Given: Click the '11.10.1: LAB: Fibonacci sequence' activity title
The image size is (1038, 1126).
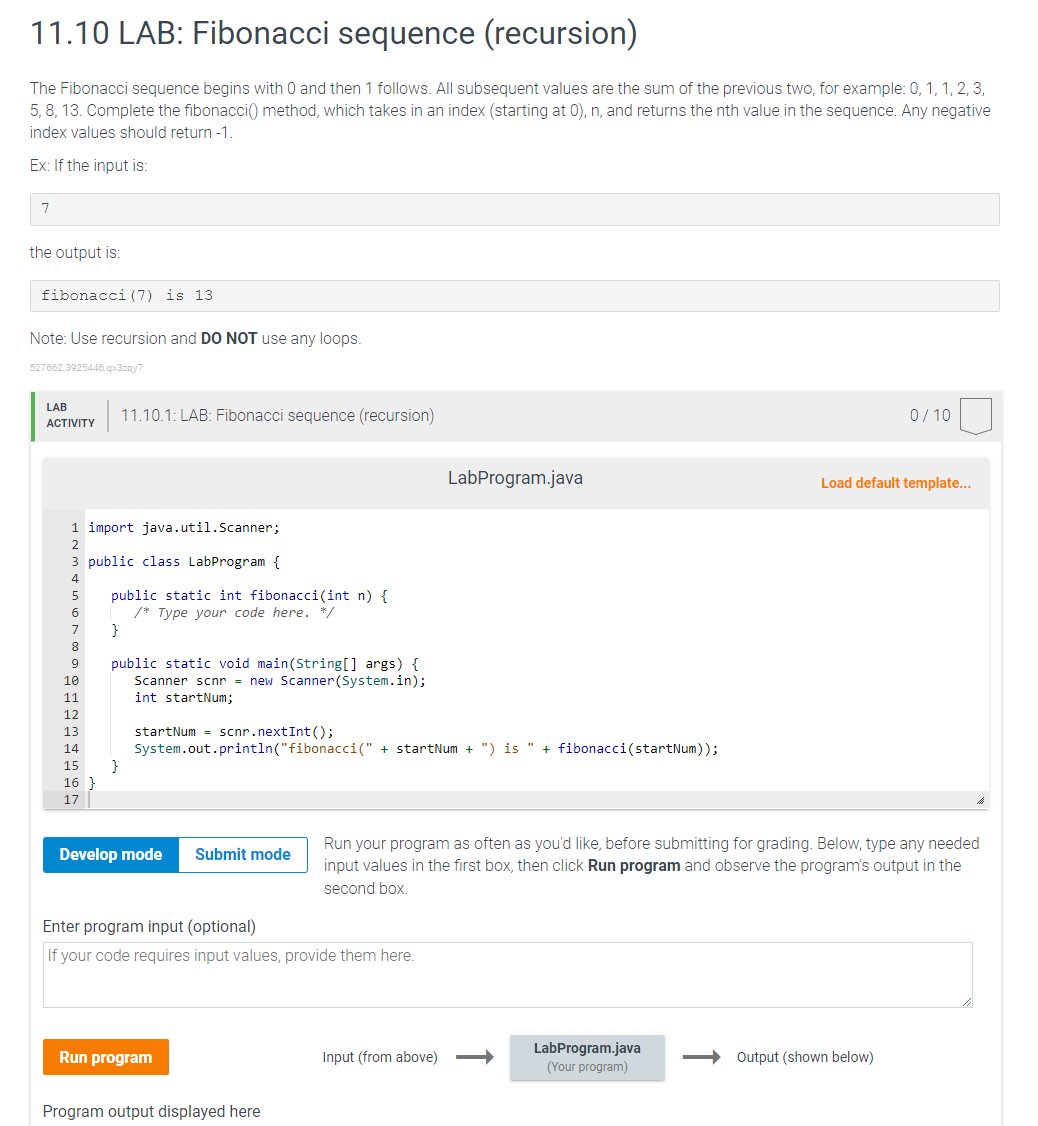Looking at the screenshot, I should click(x=277, y=416).
